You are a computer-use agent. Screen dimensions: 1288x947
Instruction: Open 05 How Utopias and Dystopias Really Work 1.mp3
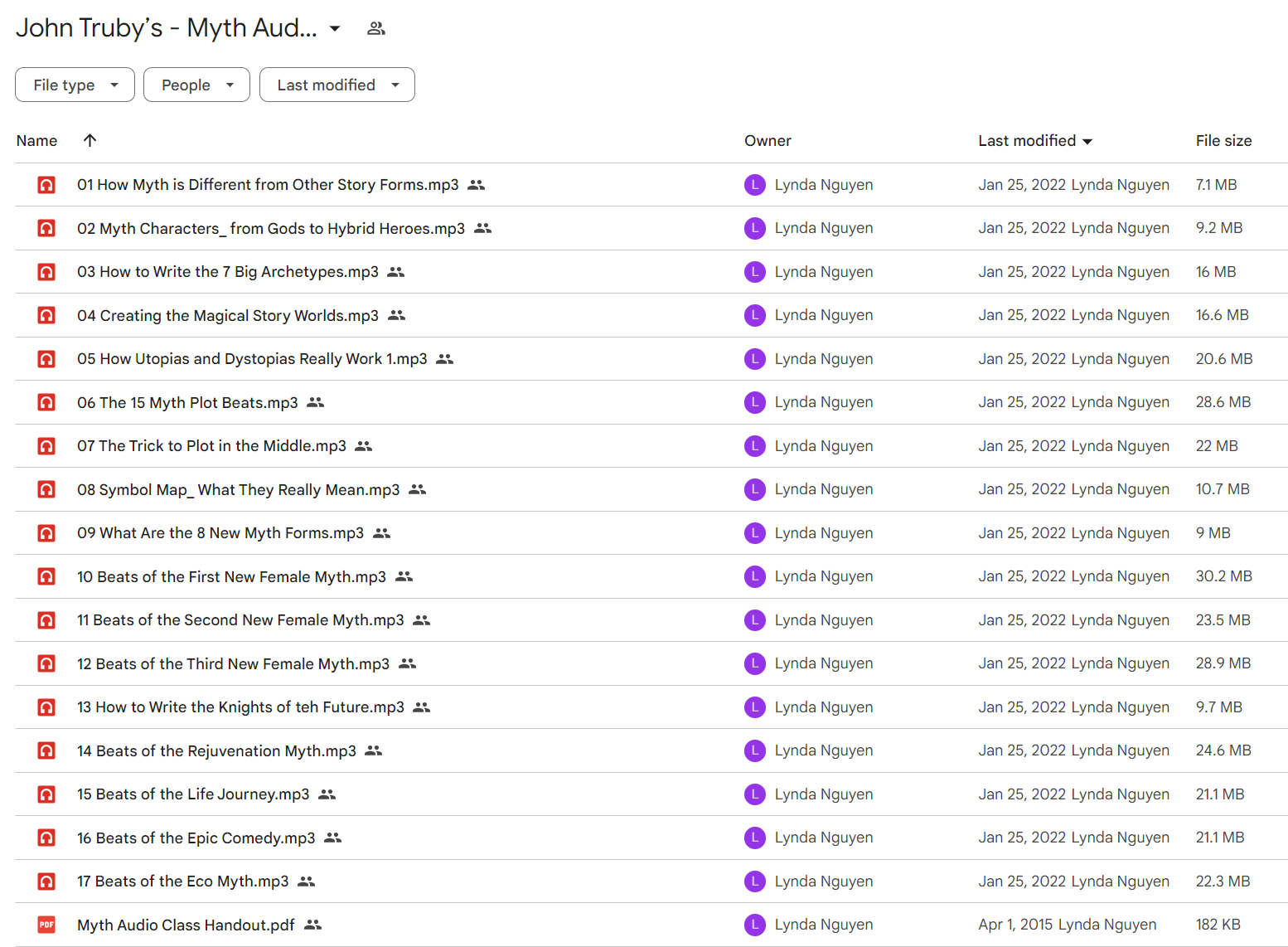click(252, 359)
